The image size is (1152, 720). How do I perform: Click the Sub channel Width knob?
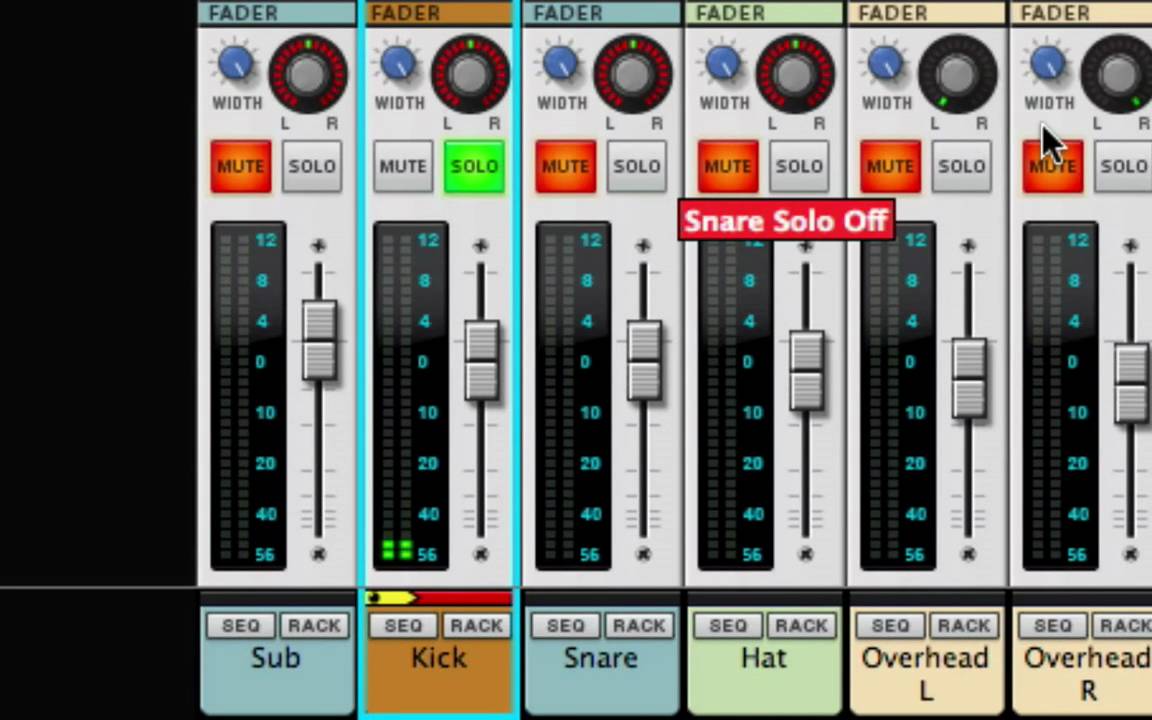(237, 63)
